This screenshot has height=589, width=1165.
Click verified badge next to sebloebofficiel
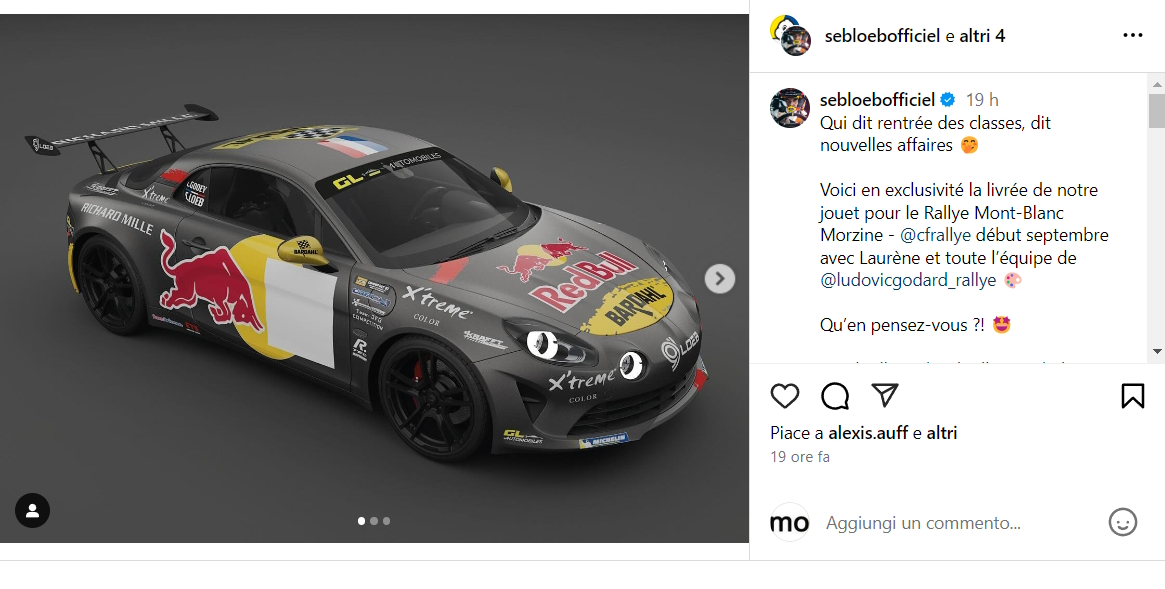pyautogui.click(x=948, y=100)
